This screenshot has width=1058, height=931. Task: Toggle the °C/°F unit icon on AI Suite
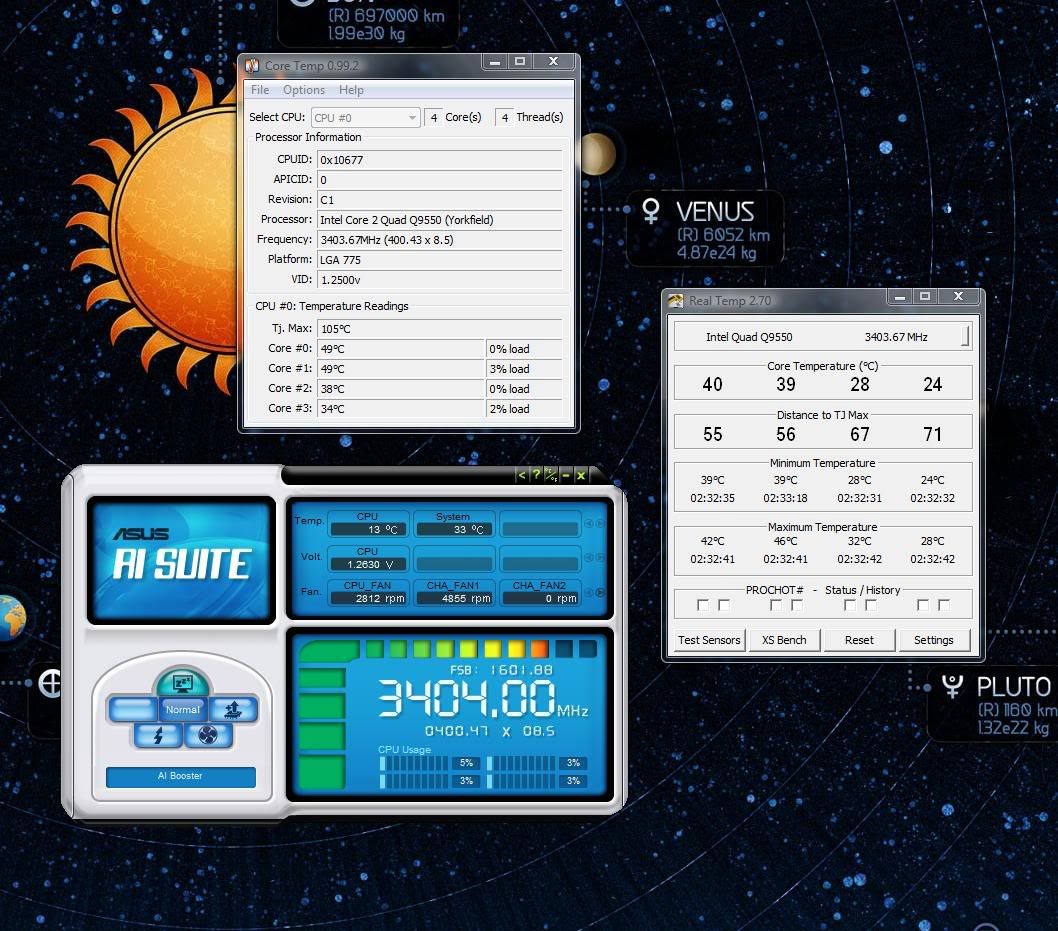click(551, 475)
